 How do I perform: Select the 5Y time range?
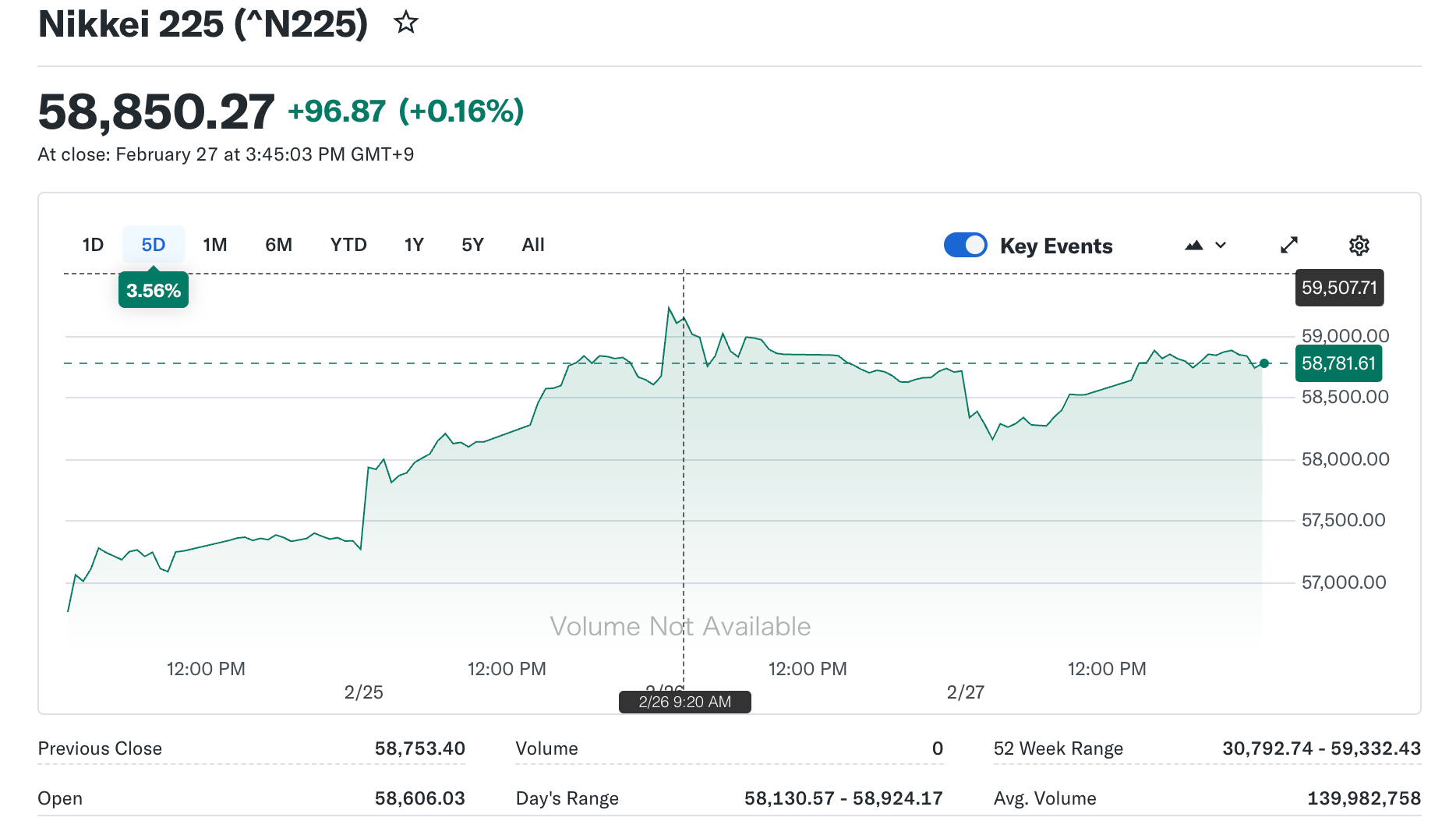click(x=472, y=245)
